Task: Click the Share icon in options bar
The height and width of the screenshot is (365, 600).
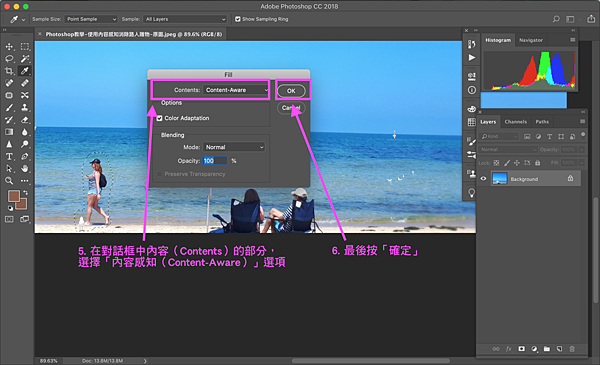Action: click(591, 19)
